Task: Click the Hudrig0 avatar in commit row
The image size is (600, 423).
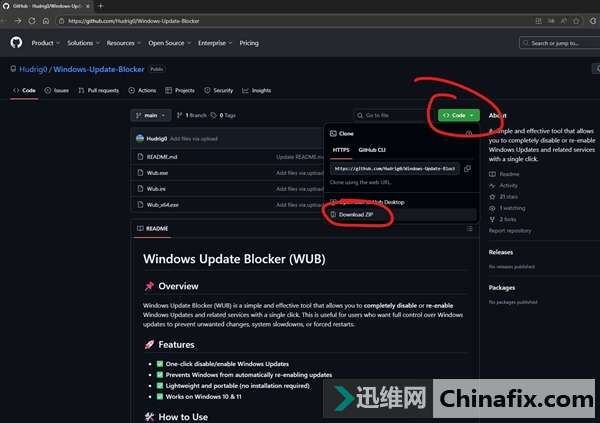Action: coord(140,138)
